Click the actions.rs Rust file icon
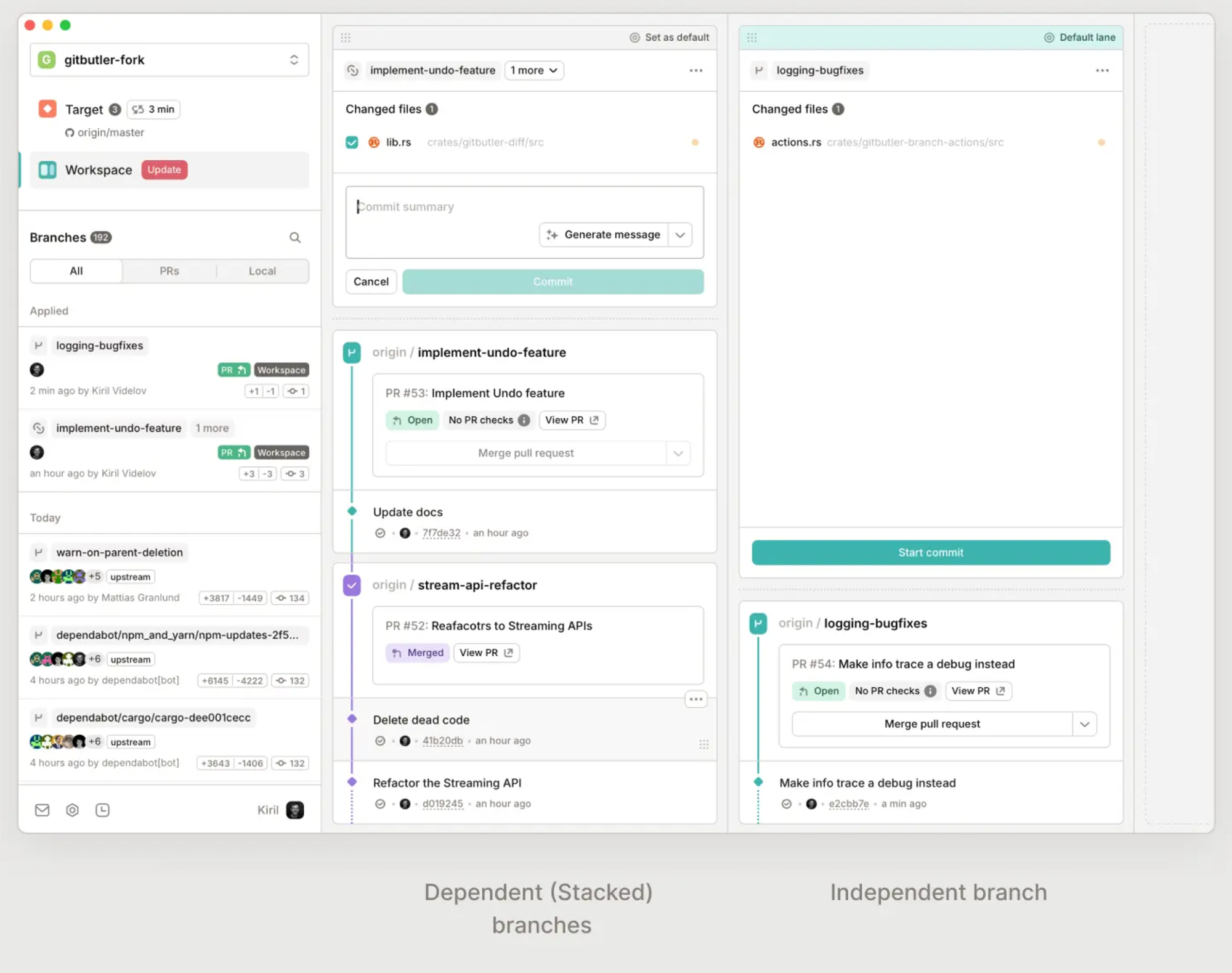The width and height of the screenshot is (1232, 973). tap(759, 142)
